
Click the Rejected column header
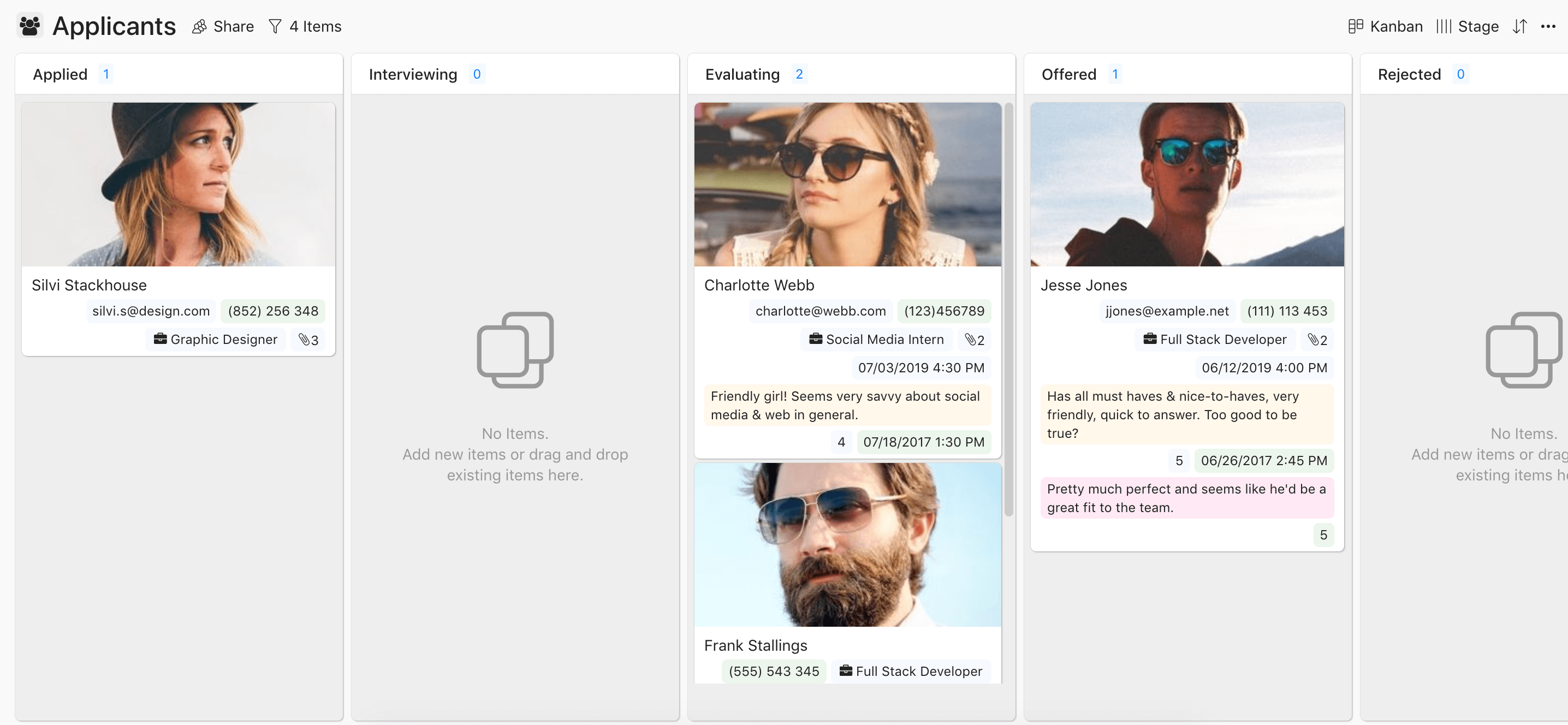(x=1464, y=74)
